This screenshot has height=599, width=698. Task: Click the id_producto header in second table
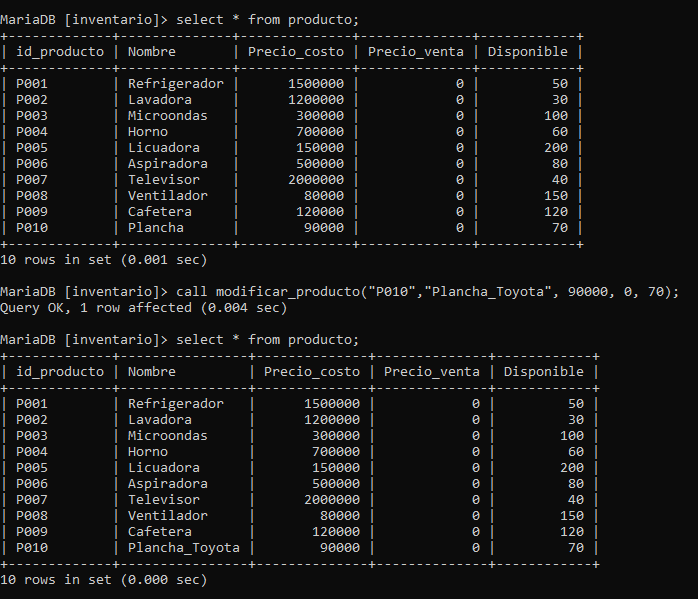[x=60, y=372]
